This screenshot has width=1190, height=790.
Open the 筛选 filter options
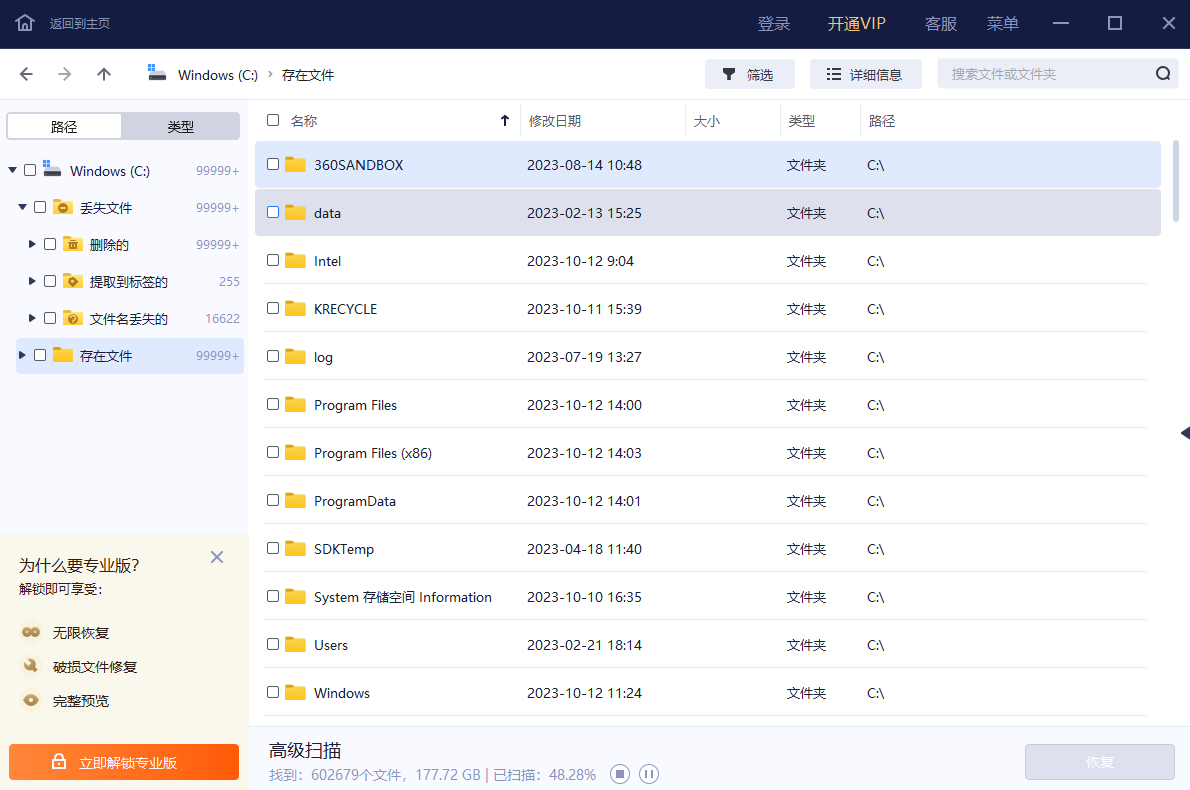pyautogui.click(x=749, y=73)
